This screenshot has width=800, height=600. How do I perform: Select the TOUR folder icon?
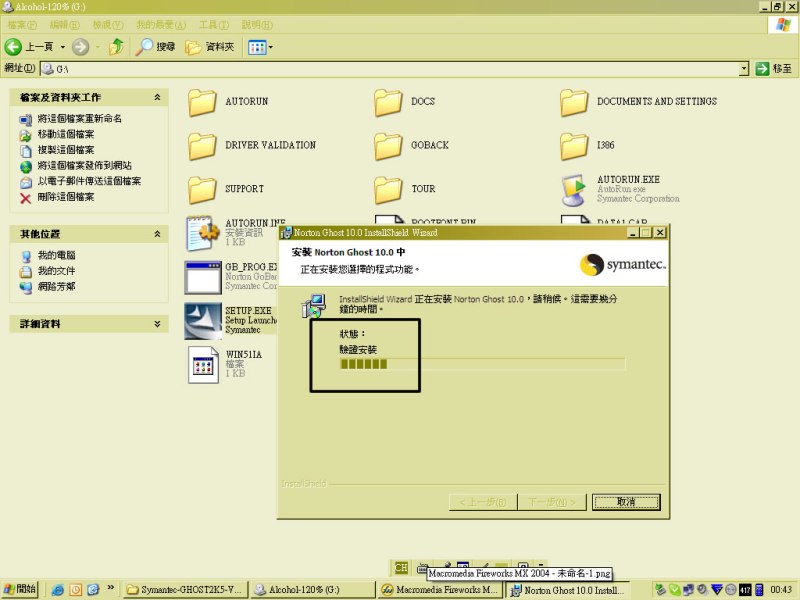(388, 190)
